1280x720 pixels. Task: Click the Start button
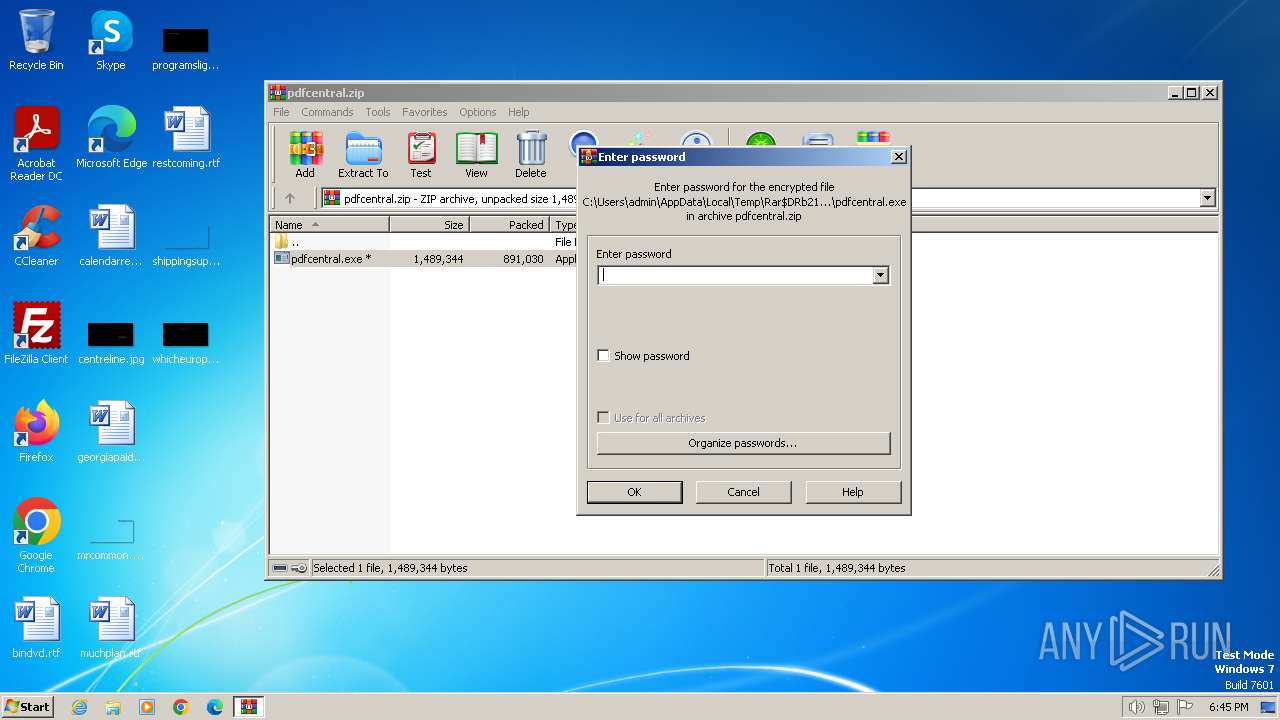click(x=27, y=707)
